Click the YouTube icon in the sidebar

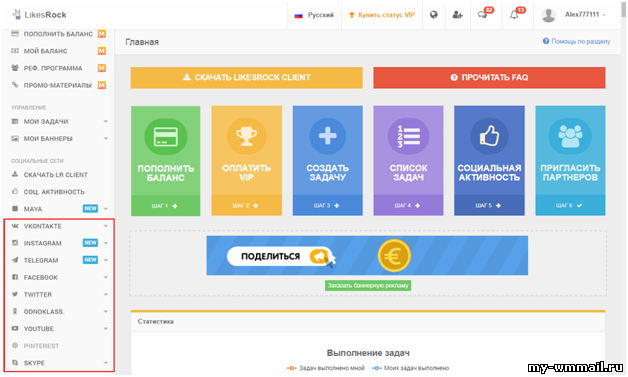15,329
